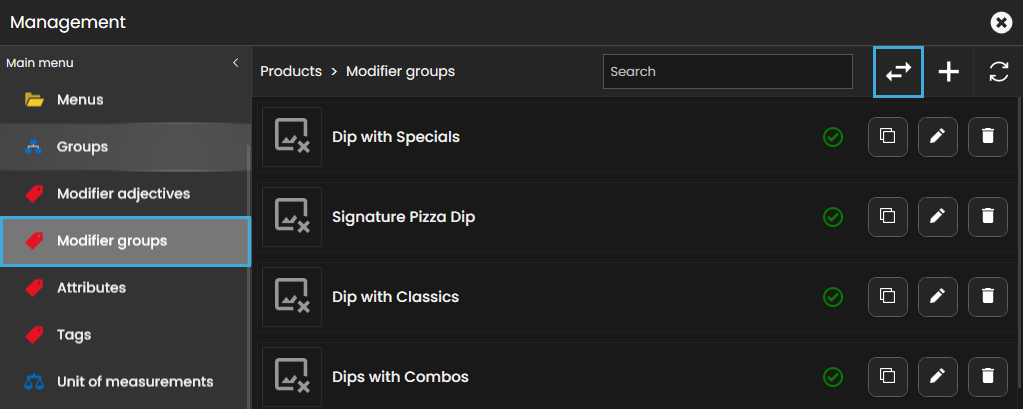The image size is (1023, 409).
Task: Refresh the modifier groups list
Action: click(998, 72)
